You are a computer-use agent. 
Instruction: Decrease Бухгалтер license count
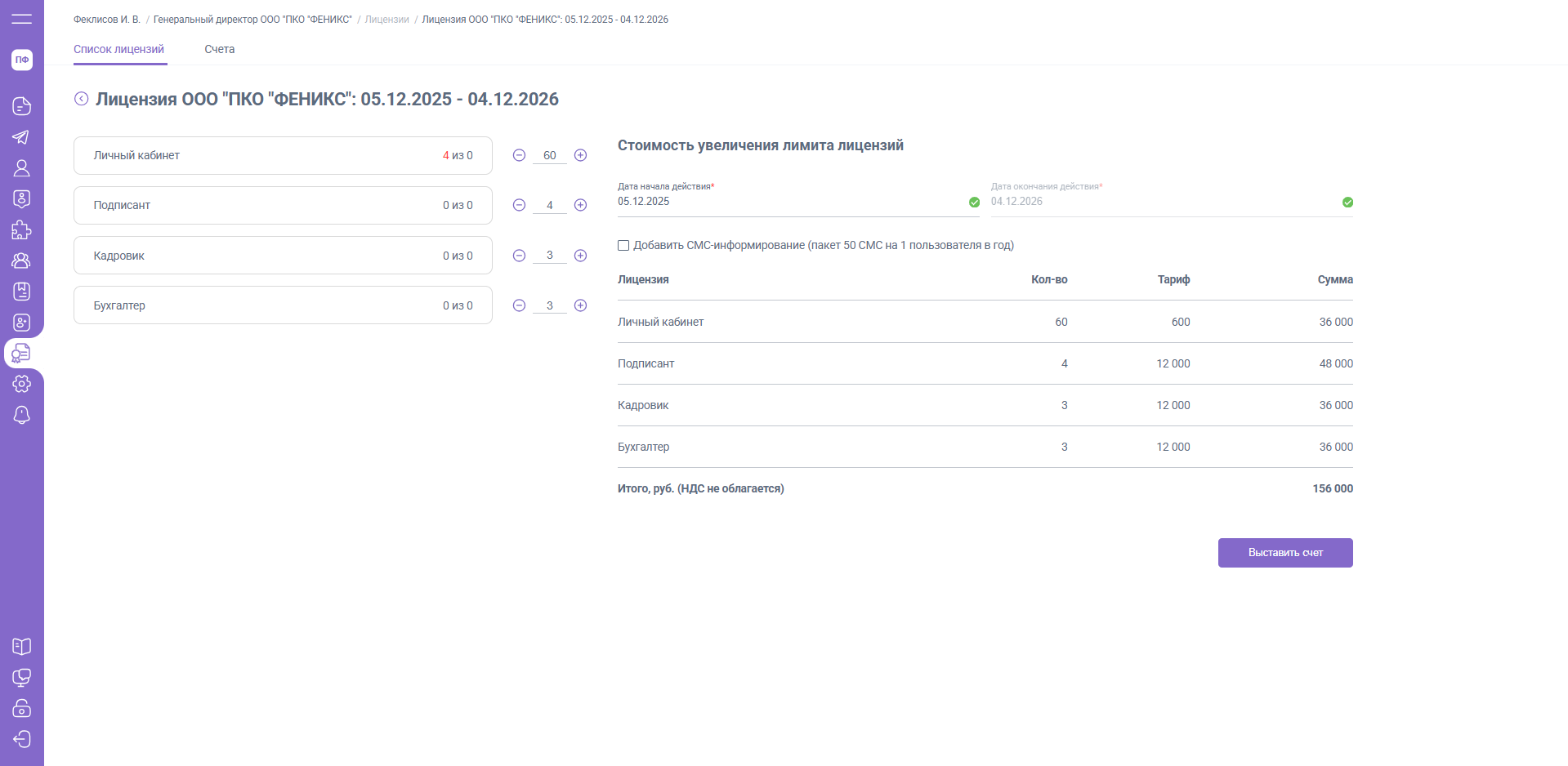pos(519,305)
